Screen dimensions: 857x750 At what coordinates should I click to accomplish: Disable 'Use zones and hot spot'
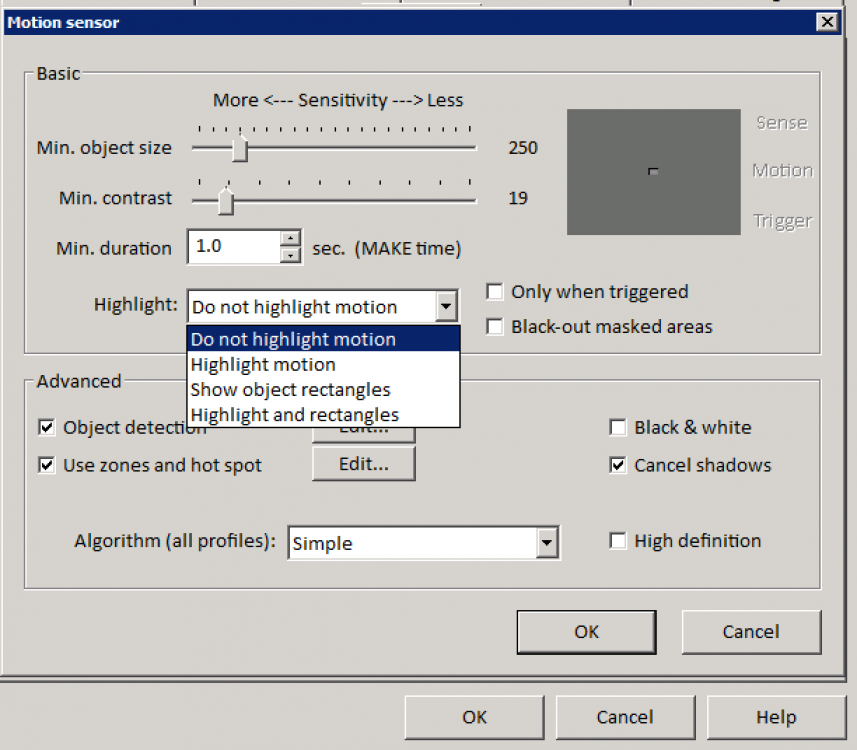point(46,465)
